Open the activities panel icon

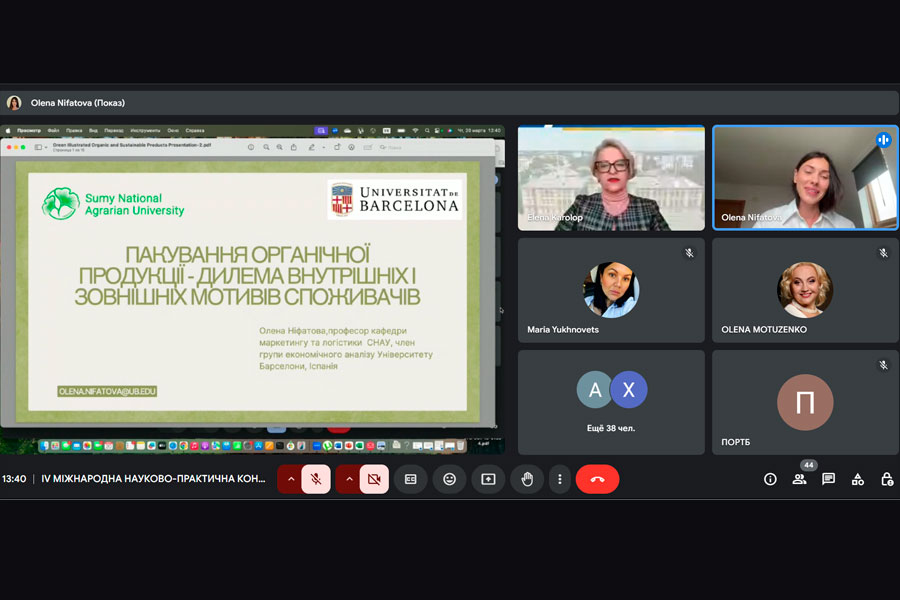(857, 479)
